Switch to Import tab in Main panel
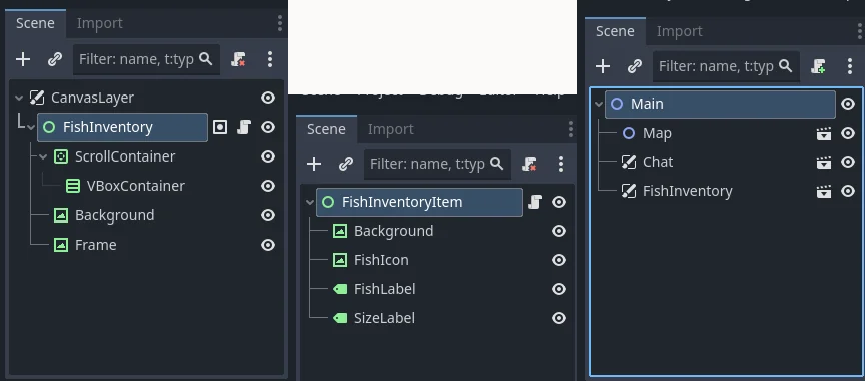The height and width of the screenshot is (381, 865). coord(680,31)
